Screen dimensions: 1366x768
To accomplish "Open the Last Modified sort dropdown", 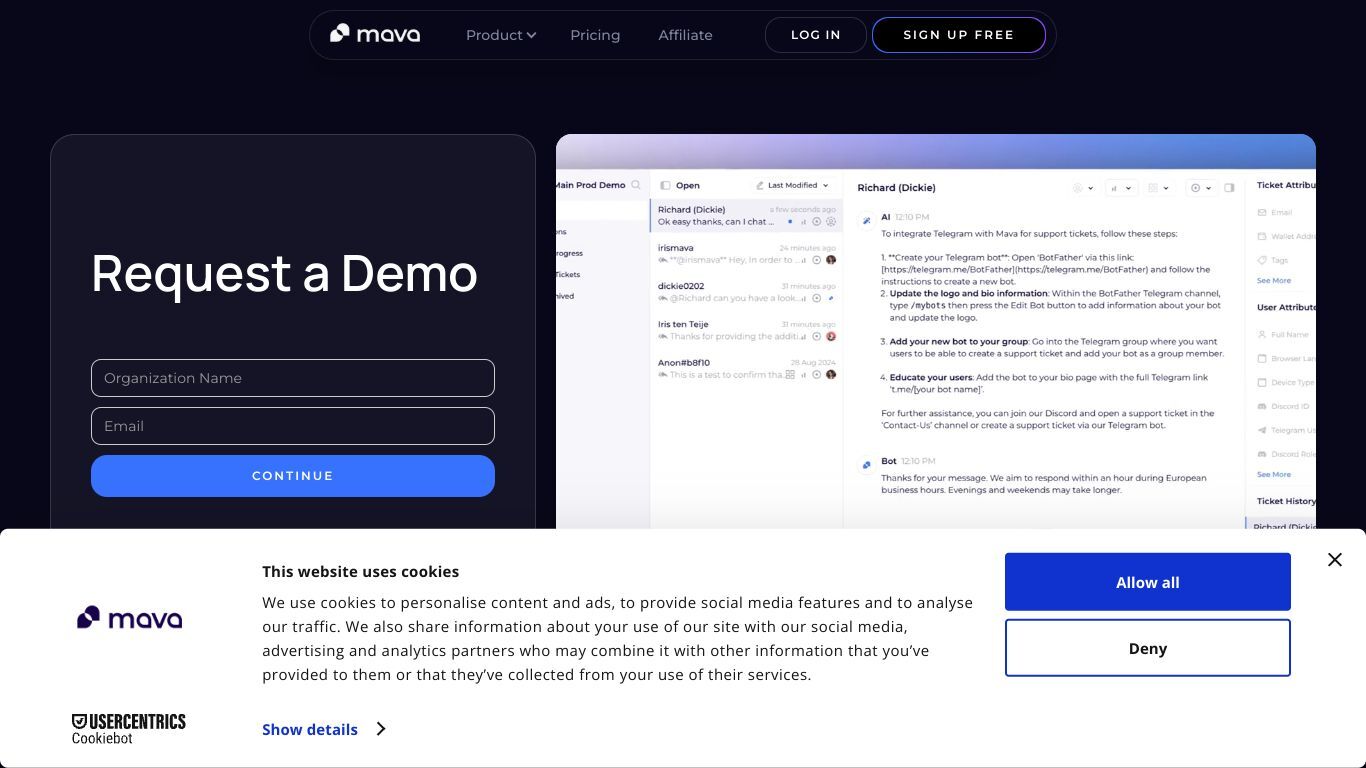I will click(793, 185).
